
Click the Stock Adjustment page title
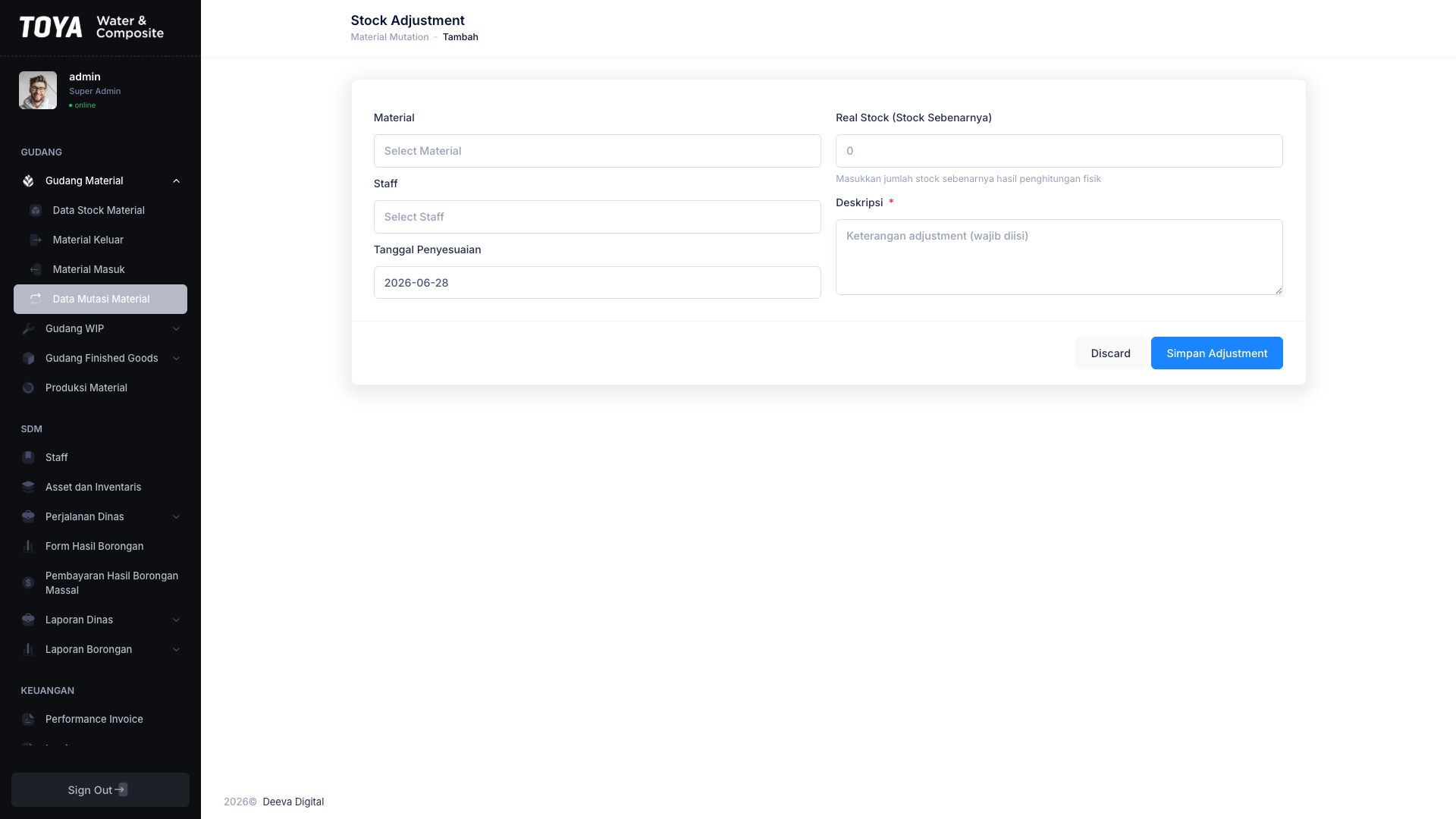click(407, 20)
